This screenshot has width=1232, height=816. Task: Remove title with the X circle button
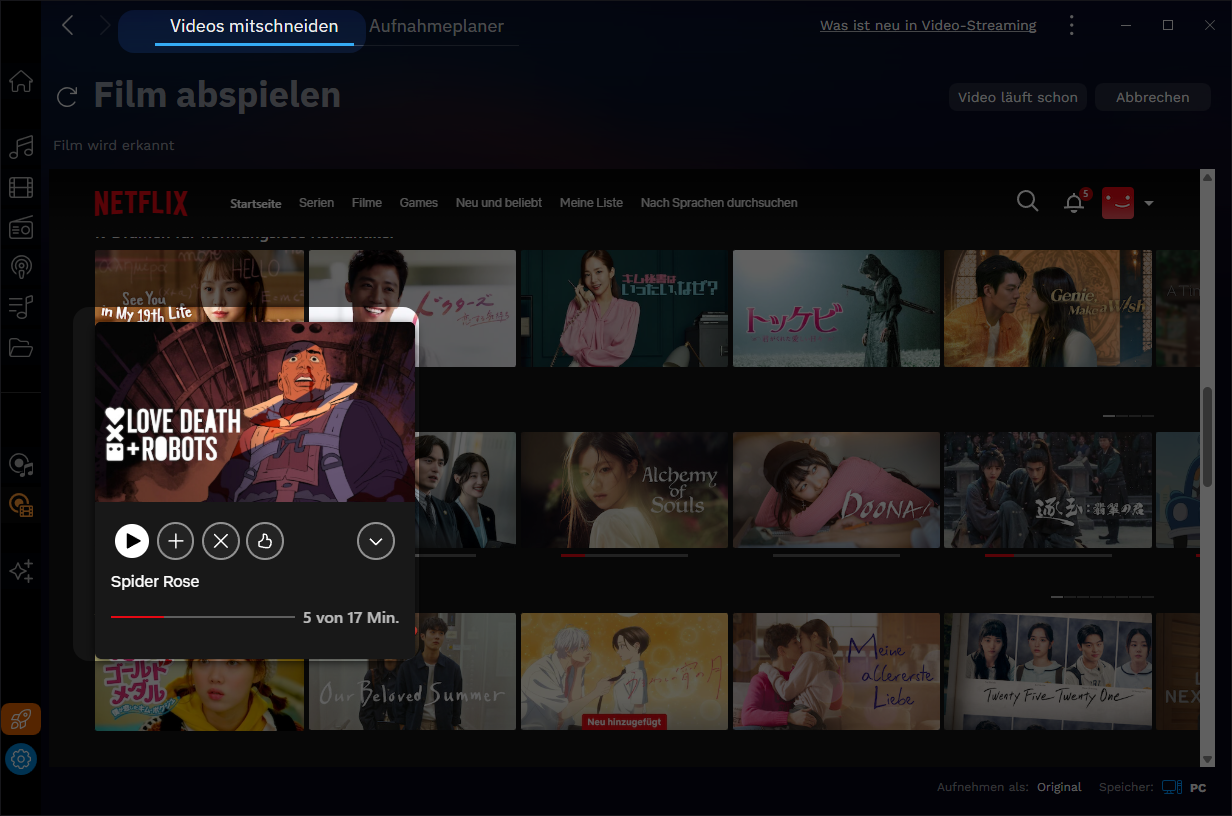pyautogui.click(x=221, y=541)
